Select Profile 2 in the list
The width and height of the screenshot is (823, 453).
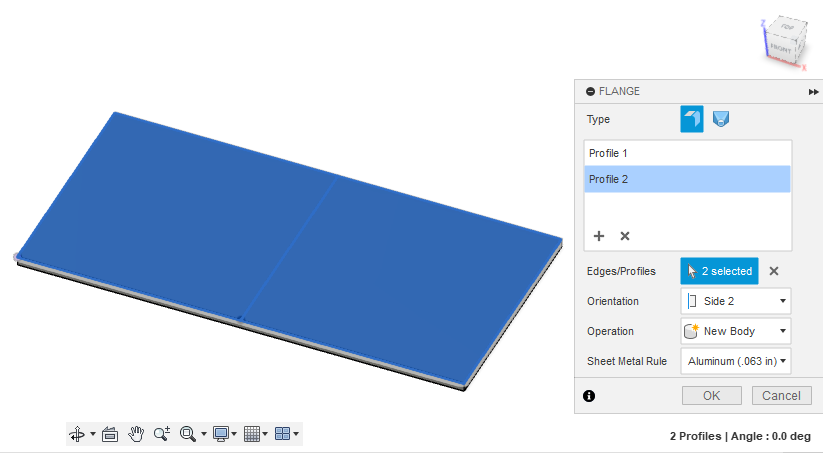pos(687,179)
